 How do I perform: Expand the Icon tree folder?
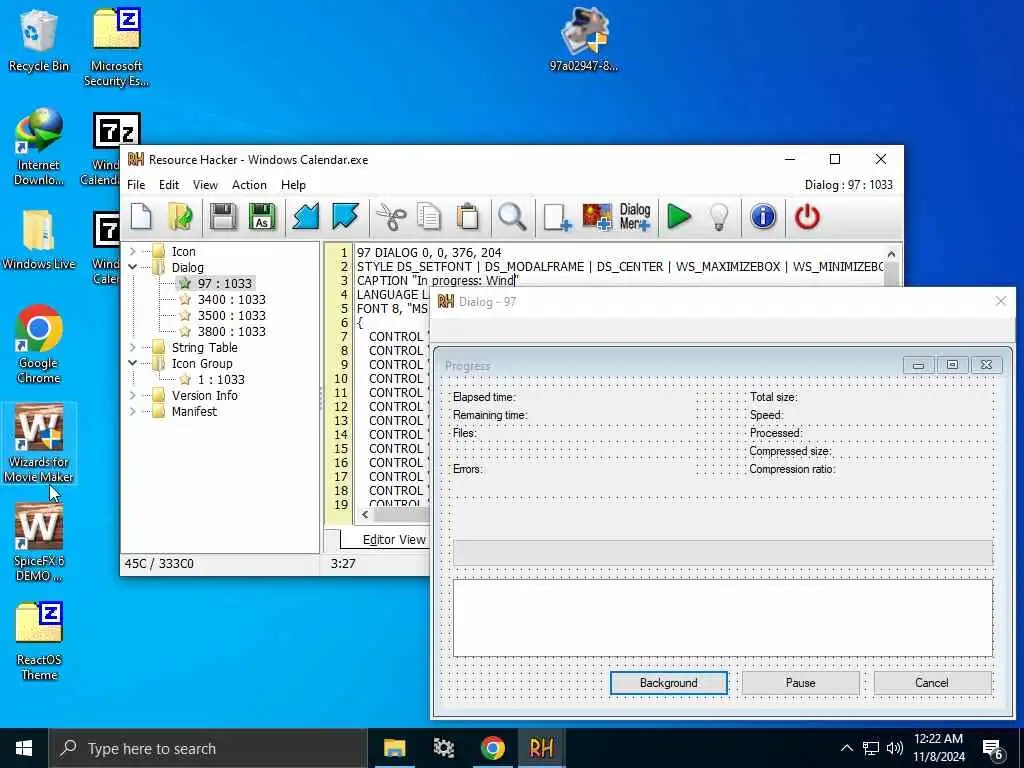click(x=133, y=251)
